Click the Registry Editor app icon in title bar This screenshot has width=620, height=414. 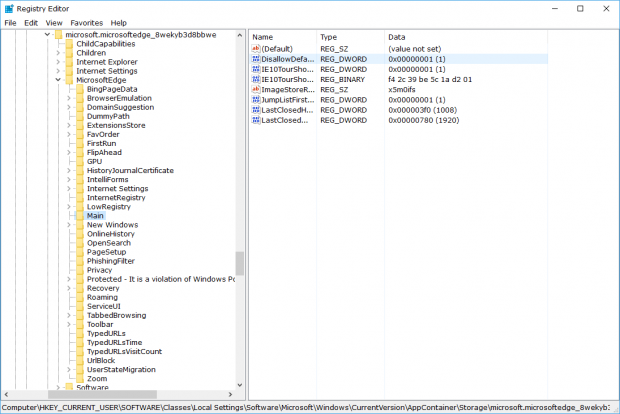(x=9, y=8)
